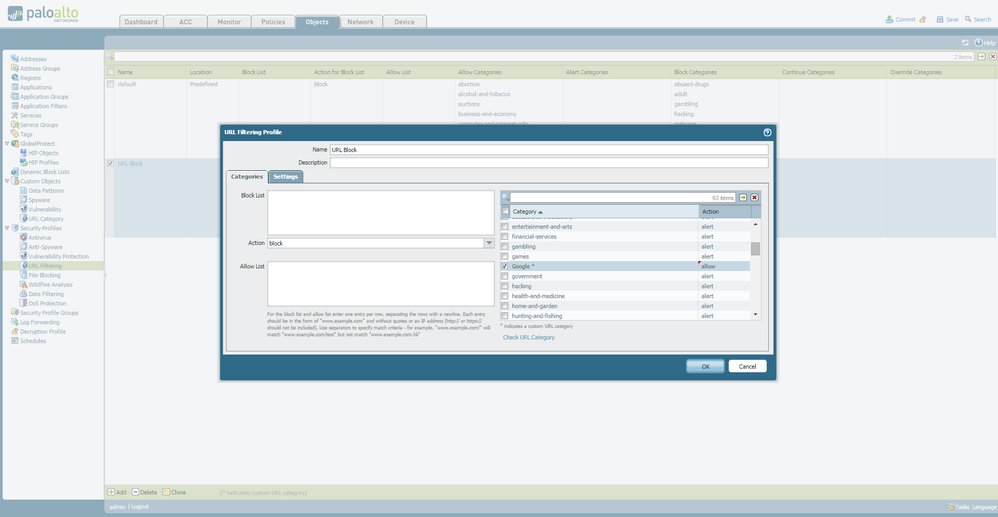
Task: Collapse the Security Profiles tree node
Action: point(8,228)
